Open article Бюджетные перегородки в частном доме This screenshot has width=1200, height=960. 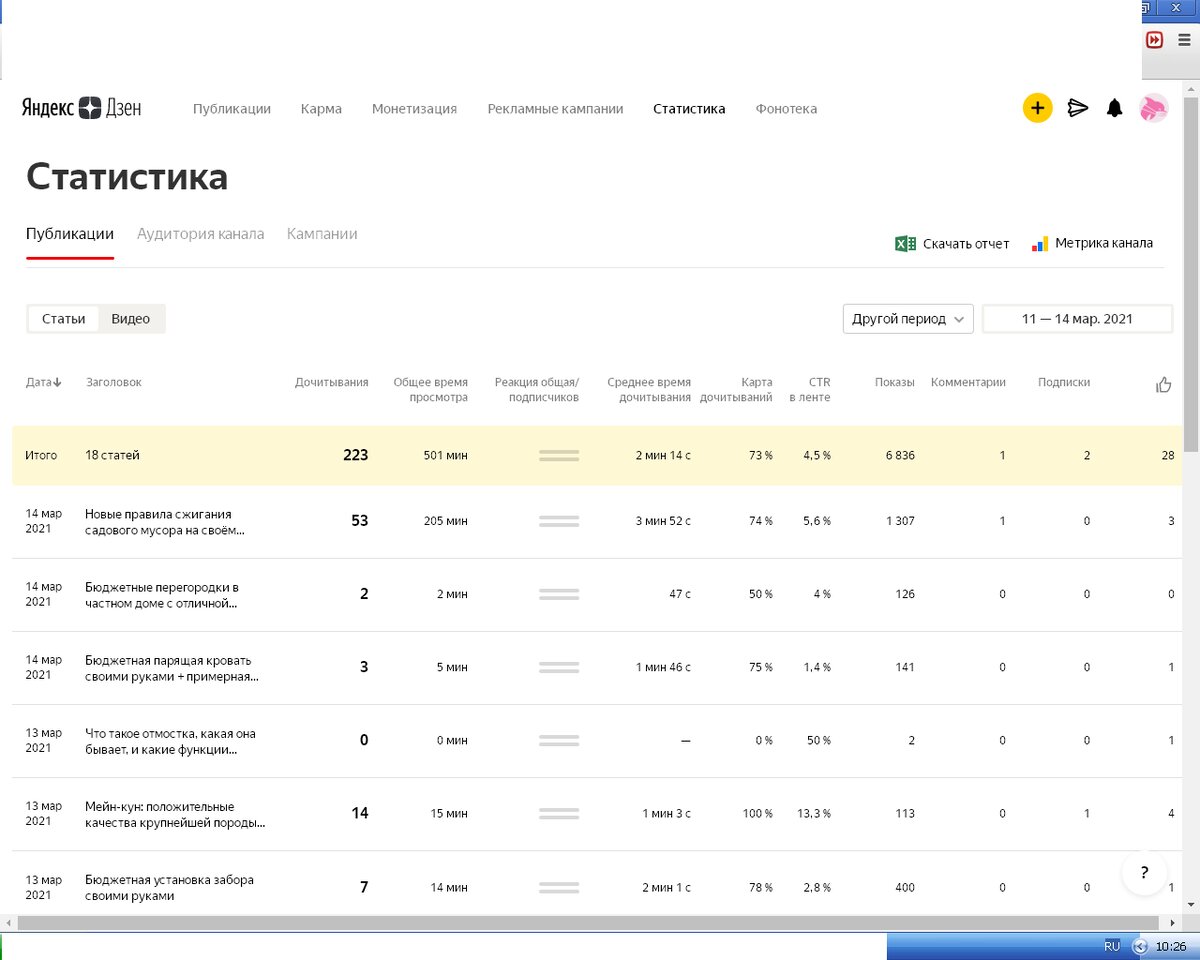point(162,594)
